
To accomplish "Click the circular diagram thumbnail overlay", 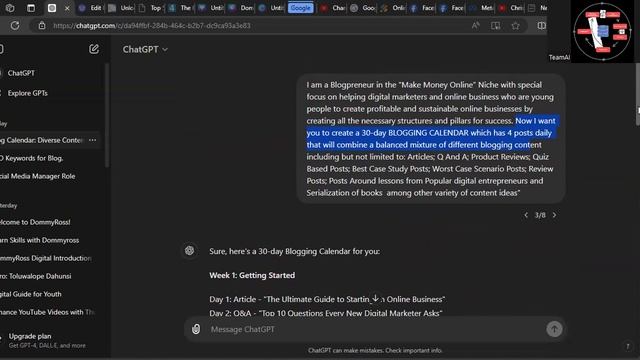I will pos(602,31).
